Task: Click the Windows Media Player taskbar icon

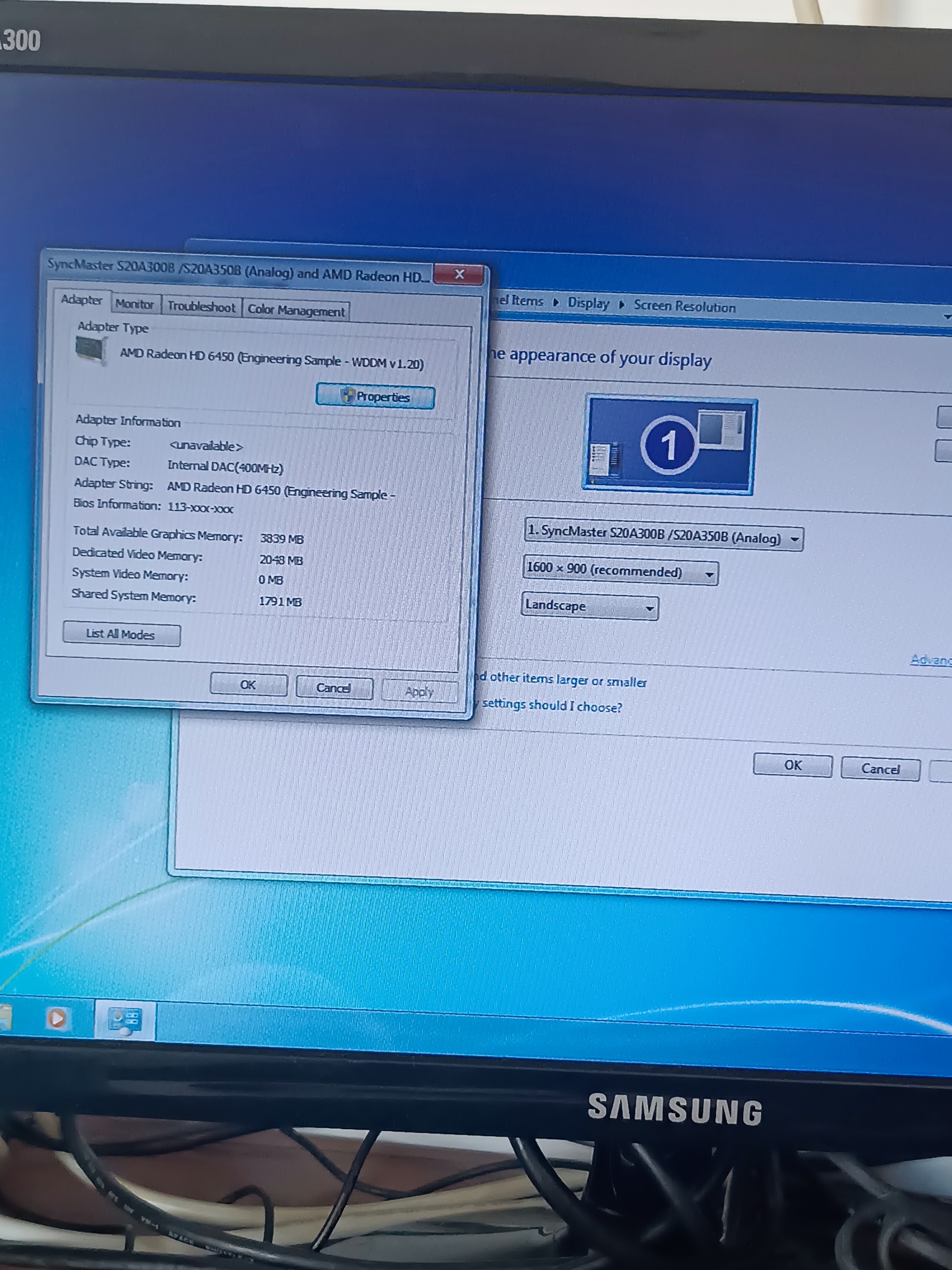Action: [x=57, y=1018]
